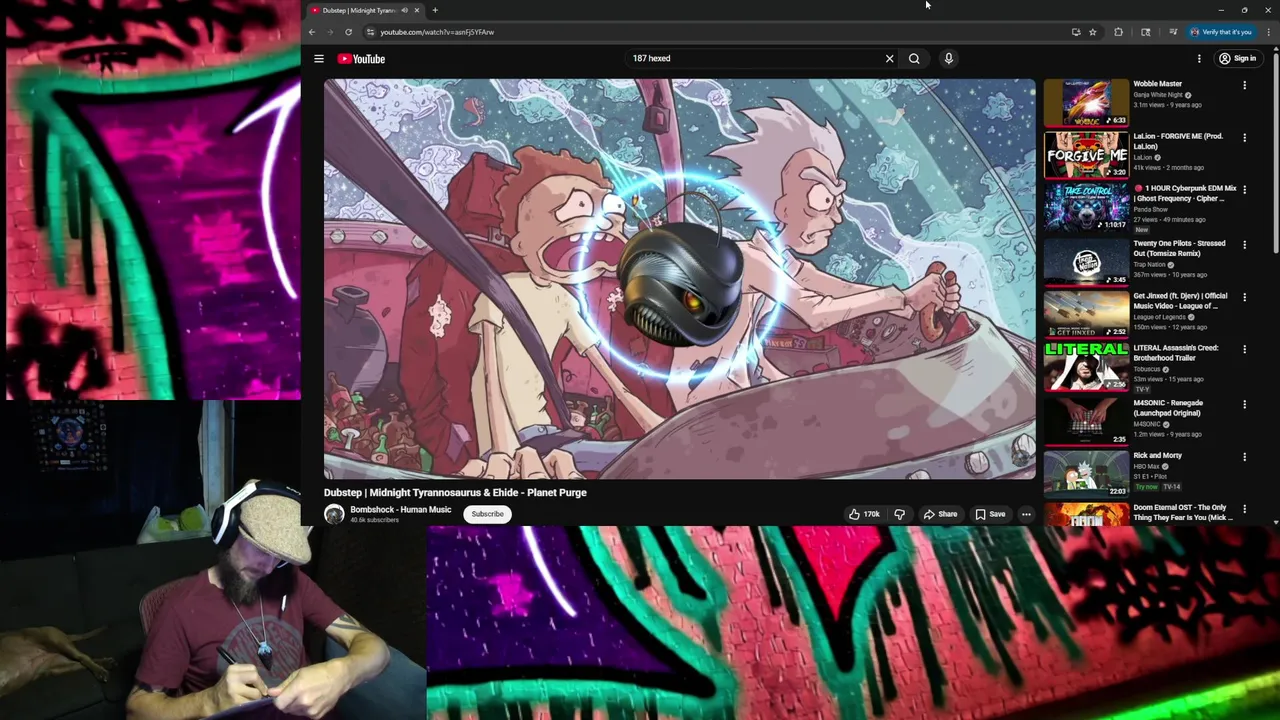The image size is (1280, 720).
Task: Reload the page with the refresh icon
Action: pos(348,32)
